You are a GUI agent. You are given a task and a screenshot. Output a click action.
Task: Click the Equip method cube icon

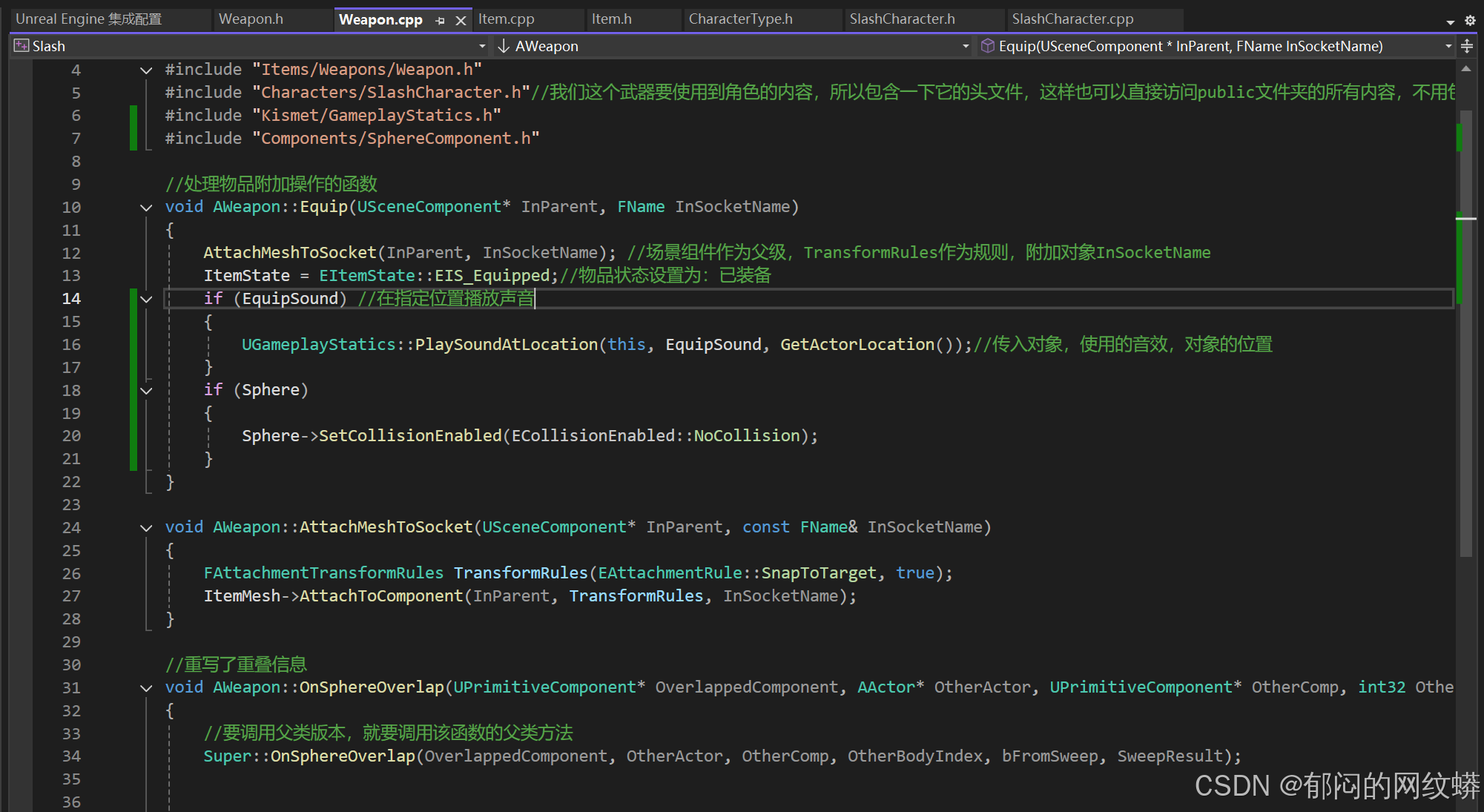(x=987, y=46)
